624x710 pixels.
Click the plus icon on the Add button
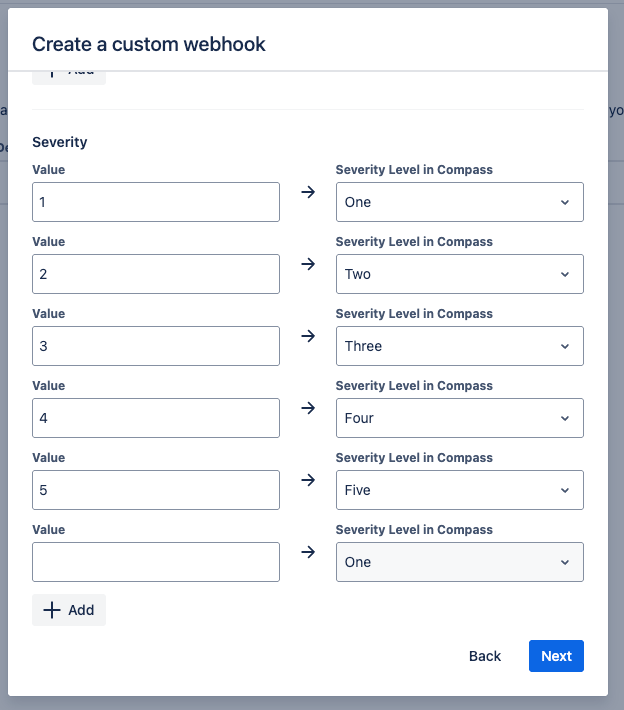click(52, 610)
